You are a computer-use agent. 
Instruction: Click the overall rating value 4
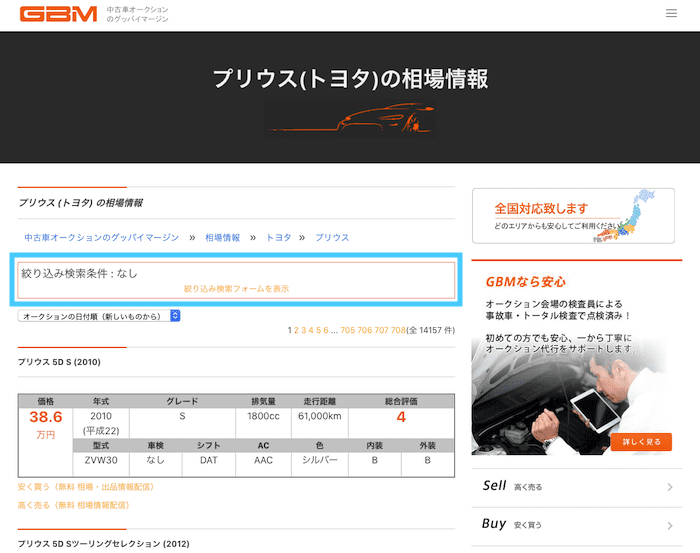[401, 417]
